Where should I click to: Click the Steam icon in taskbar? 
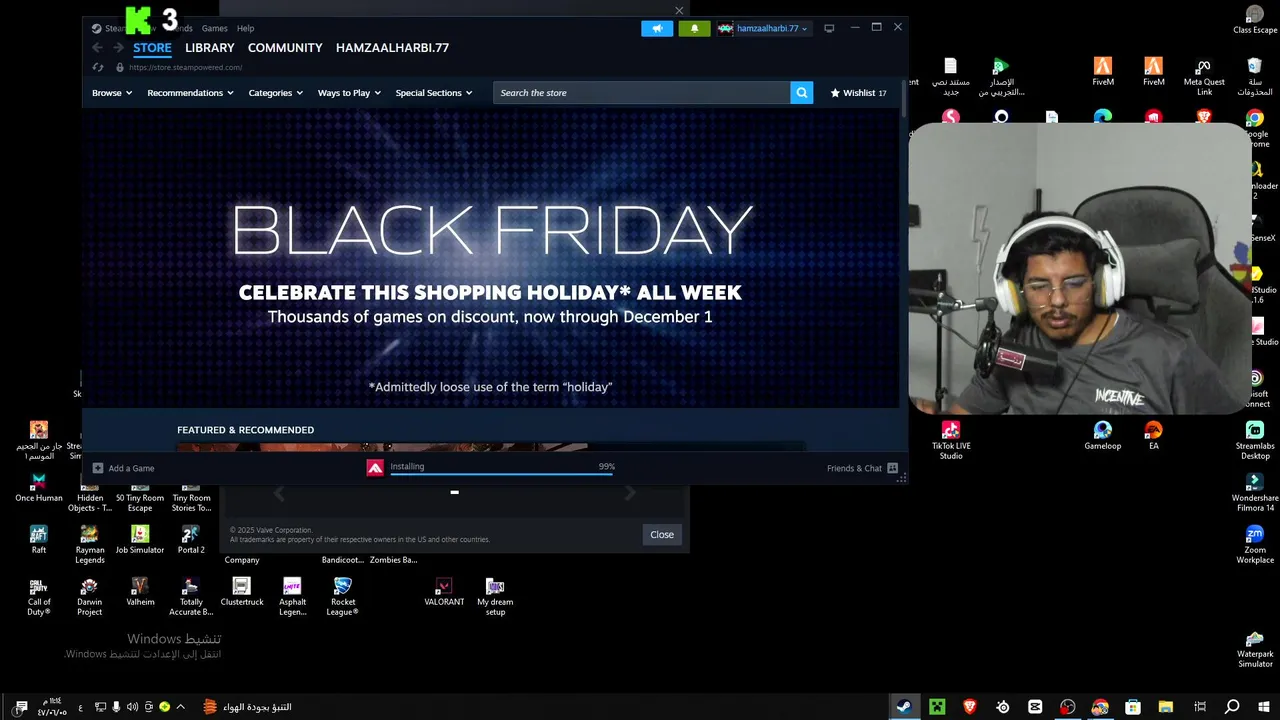903,707
